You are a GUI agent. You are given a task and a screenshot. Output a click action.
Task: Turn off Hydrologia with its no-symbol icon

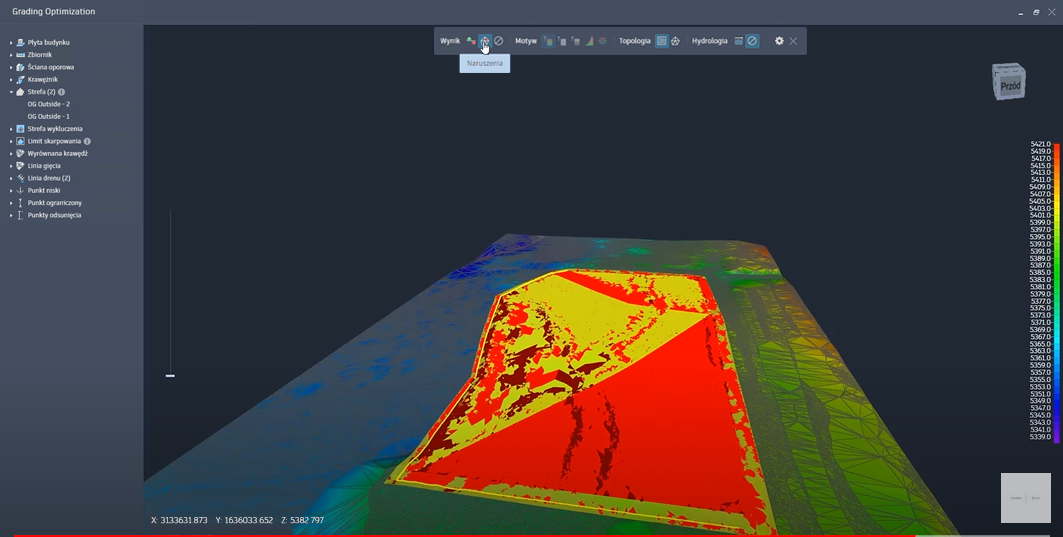pyautogui.click(x=752, y=41)
